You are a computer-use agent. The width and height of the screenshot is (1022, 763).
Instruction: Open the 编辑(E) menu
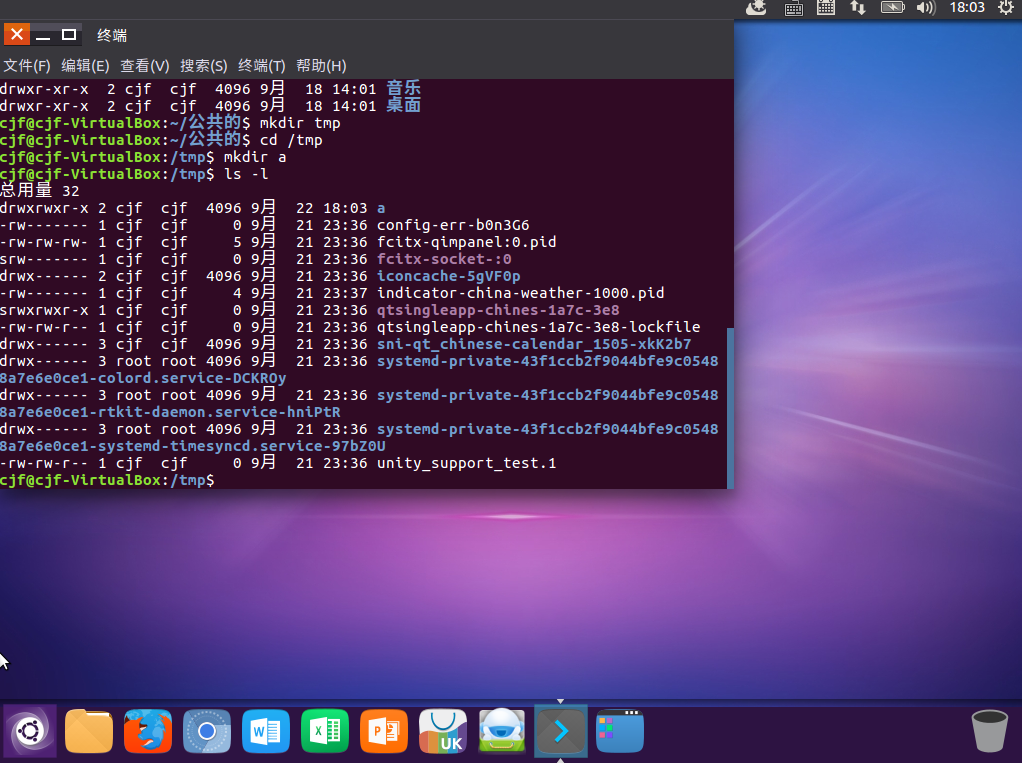tap(85, 66)
